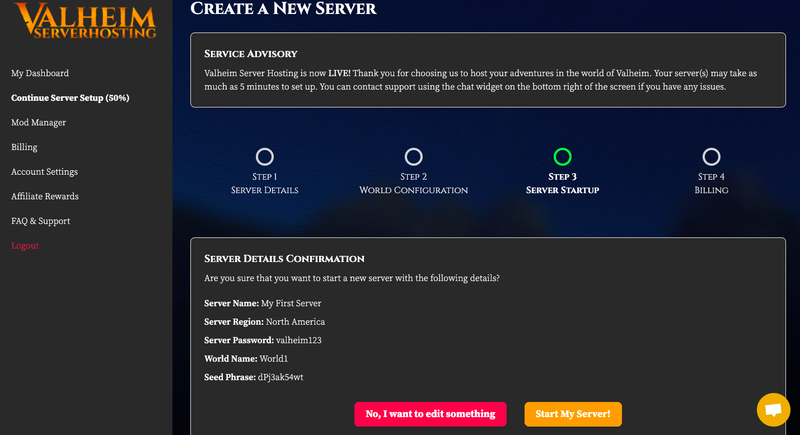800x435 pixels.
Task: Click the Service Advisory heading
Action: [x=251, y=54]
